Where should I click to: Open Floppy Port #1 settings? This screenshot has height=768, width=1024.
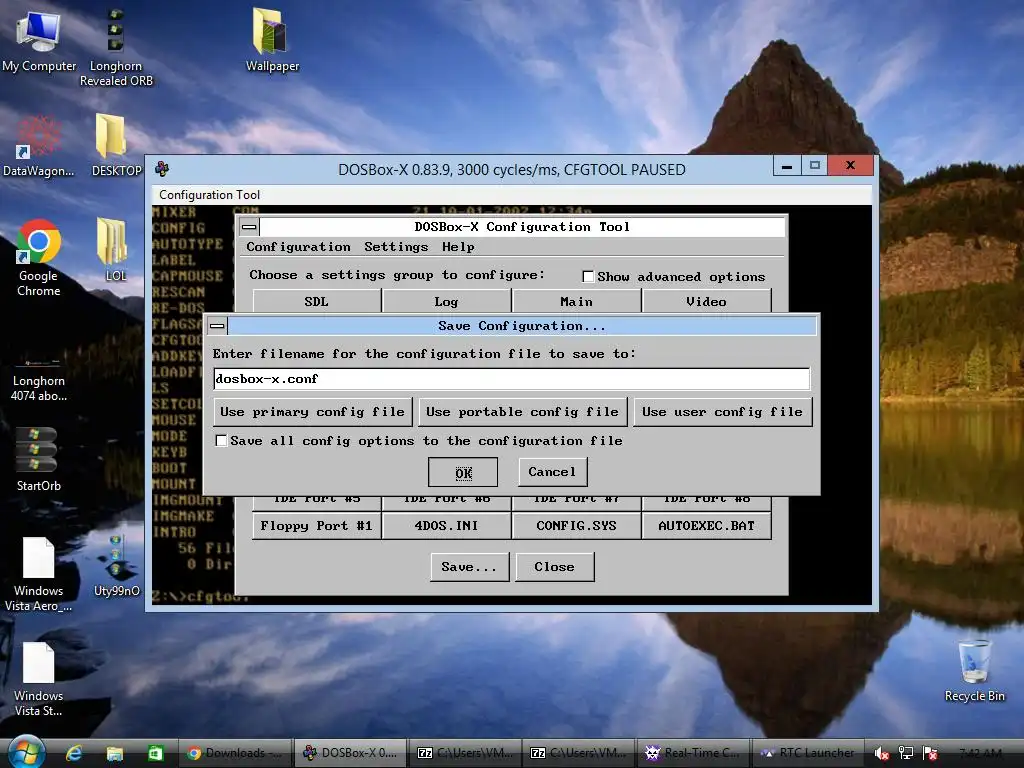(317, 526)
